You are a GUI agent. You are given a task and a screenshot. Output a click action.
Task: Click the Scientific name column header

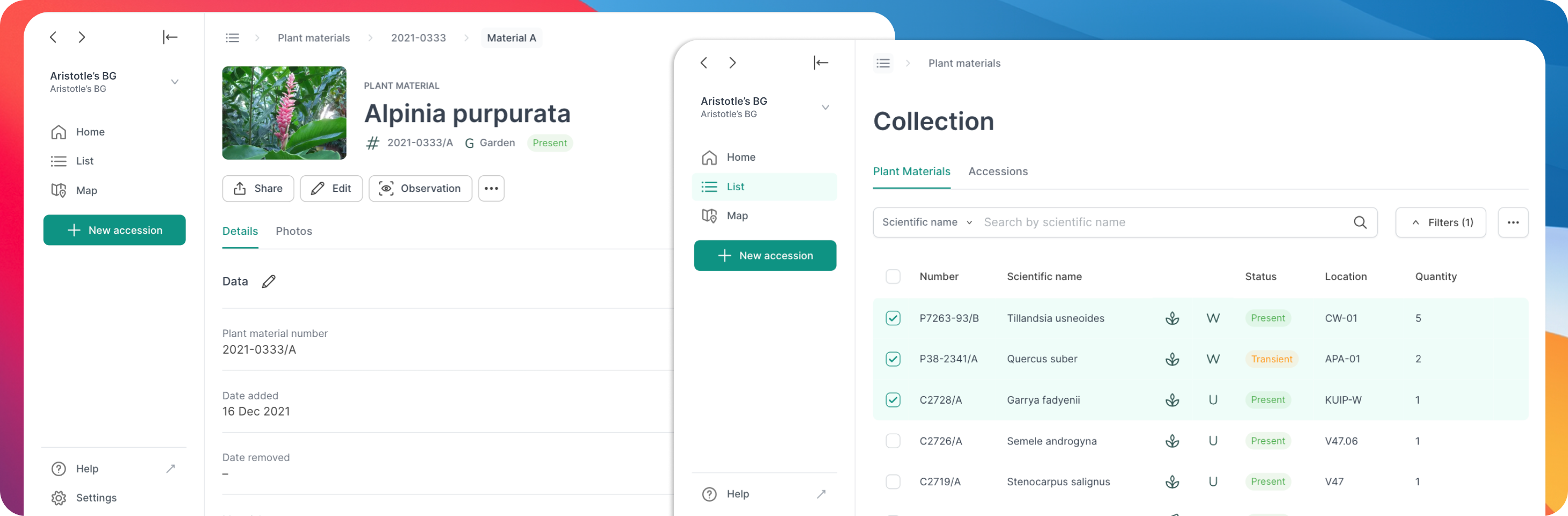point(1044,277)
